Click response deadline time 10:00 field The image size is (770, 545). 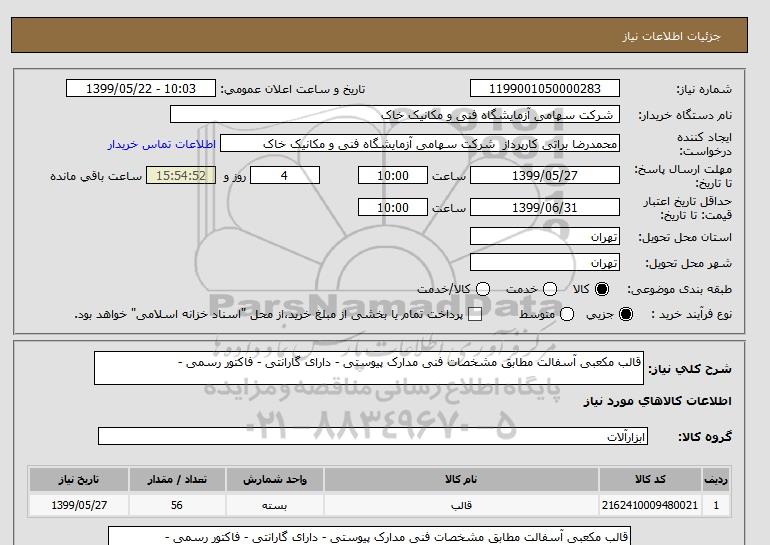tap(393, 175)
